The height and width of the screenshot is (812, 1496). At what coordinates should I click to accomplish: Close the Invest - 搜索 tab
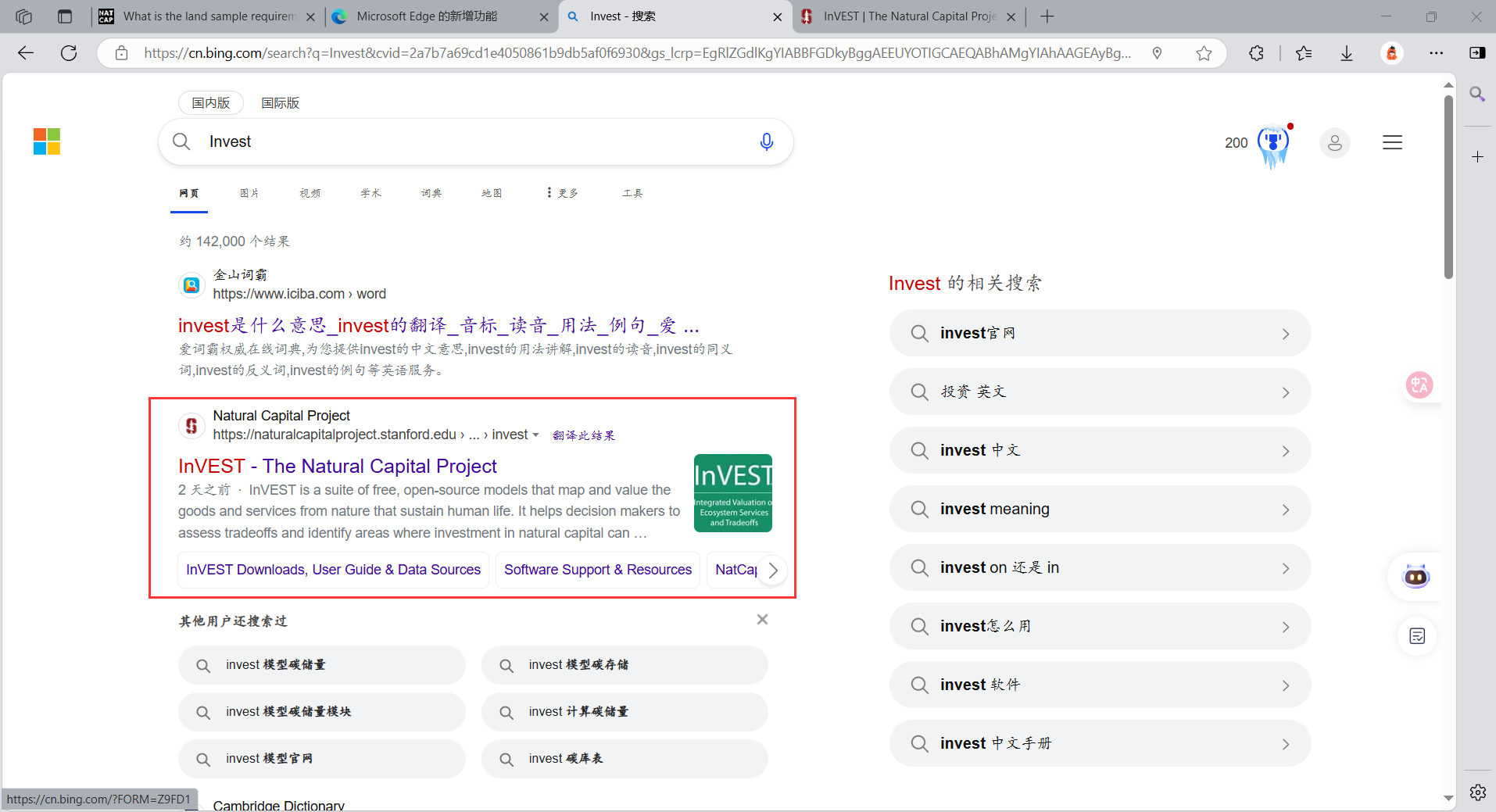[x=777, y=16]
